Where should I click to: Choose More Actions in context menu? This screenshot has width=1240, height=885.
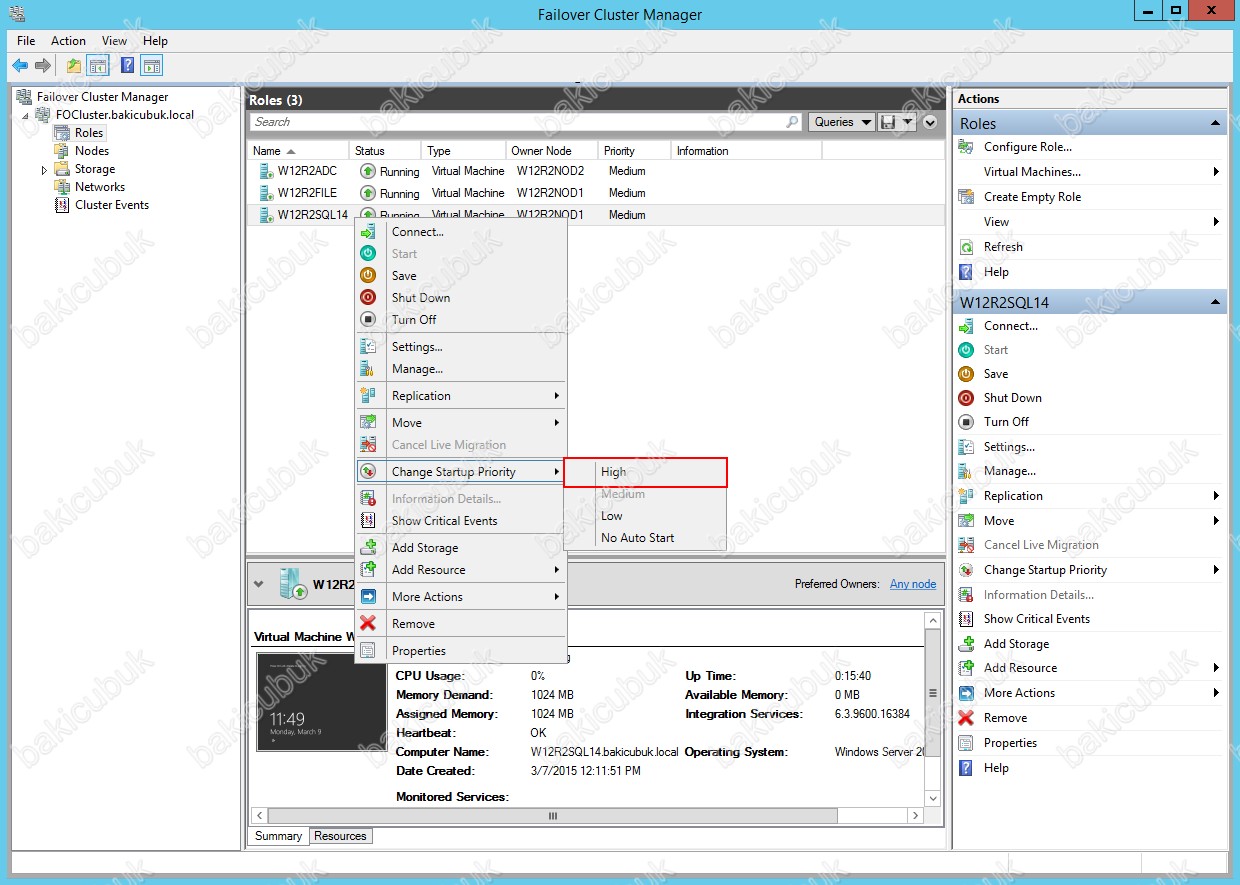[x=461, y=597]
